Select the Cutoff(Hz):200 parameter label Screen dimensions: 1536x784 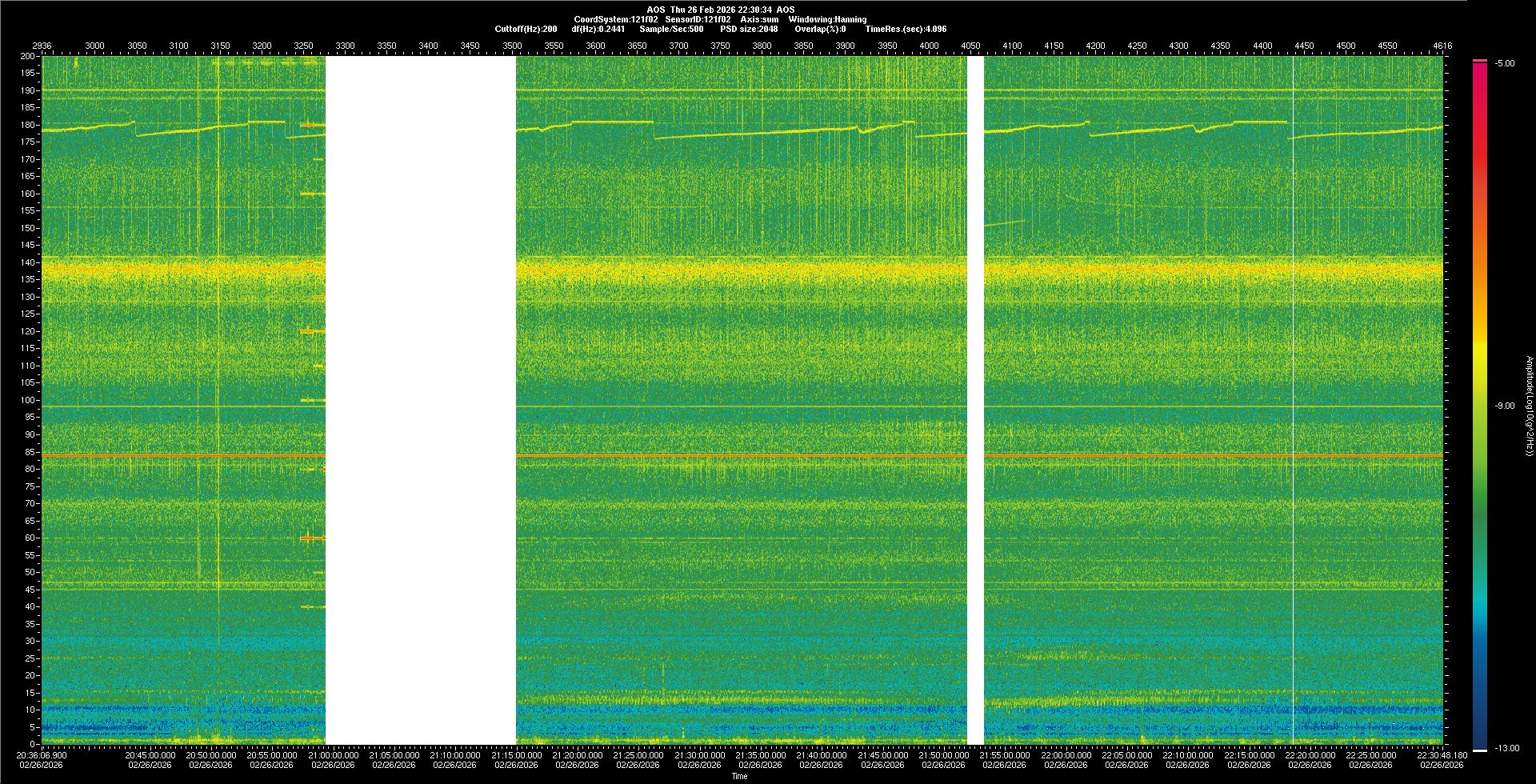point(526,29)
